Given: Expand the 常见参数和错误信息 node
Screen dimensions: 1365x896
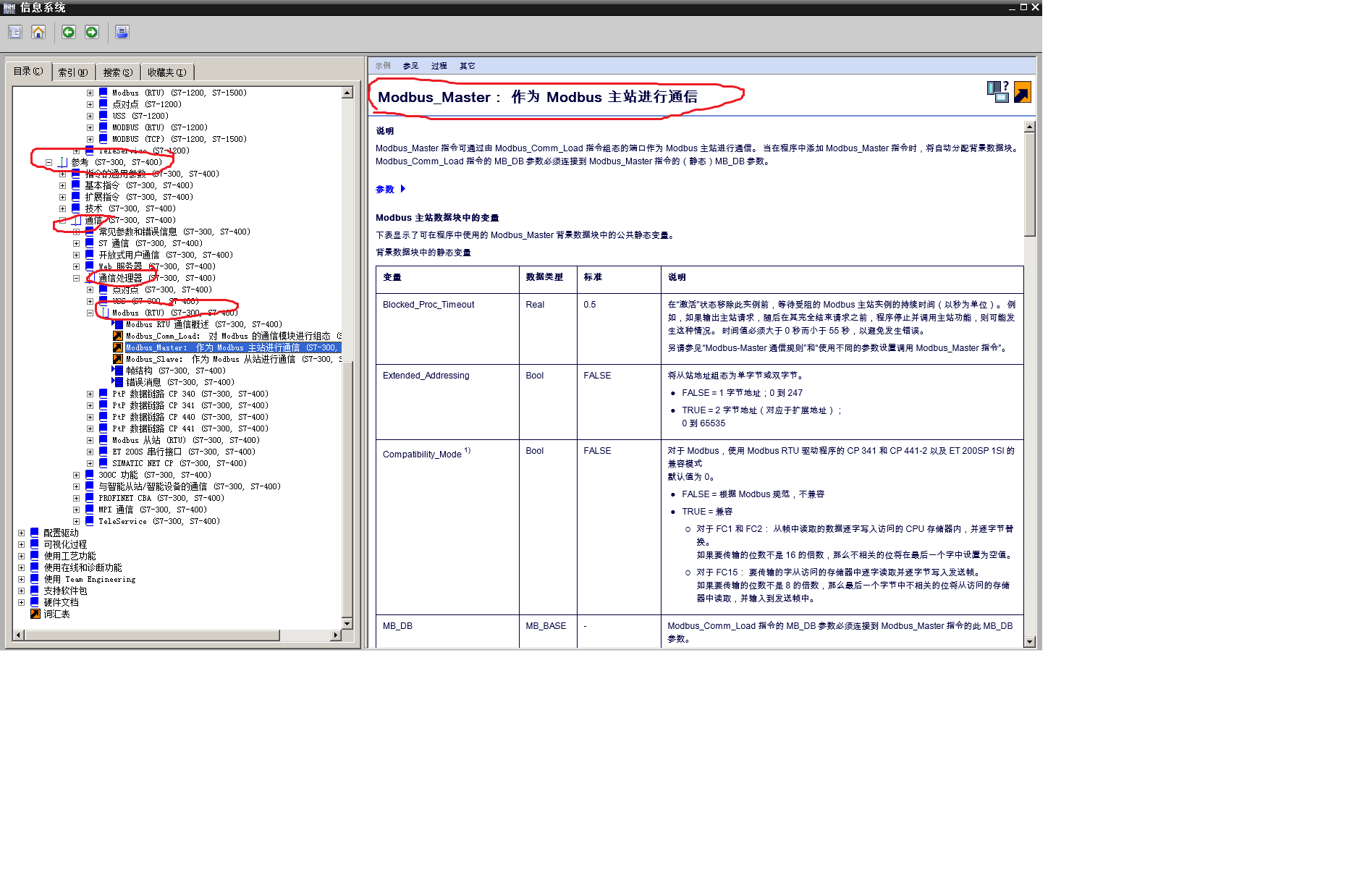Looking at the screenshot, I should [76, 232].
